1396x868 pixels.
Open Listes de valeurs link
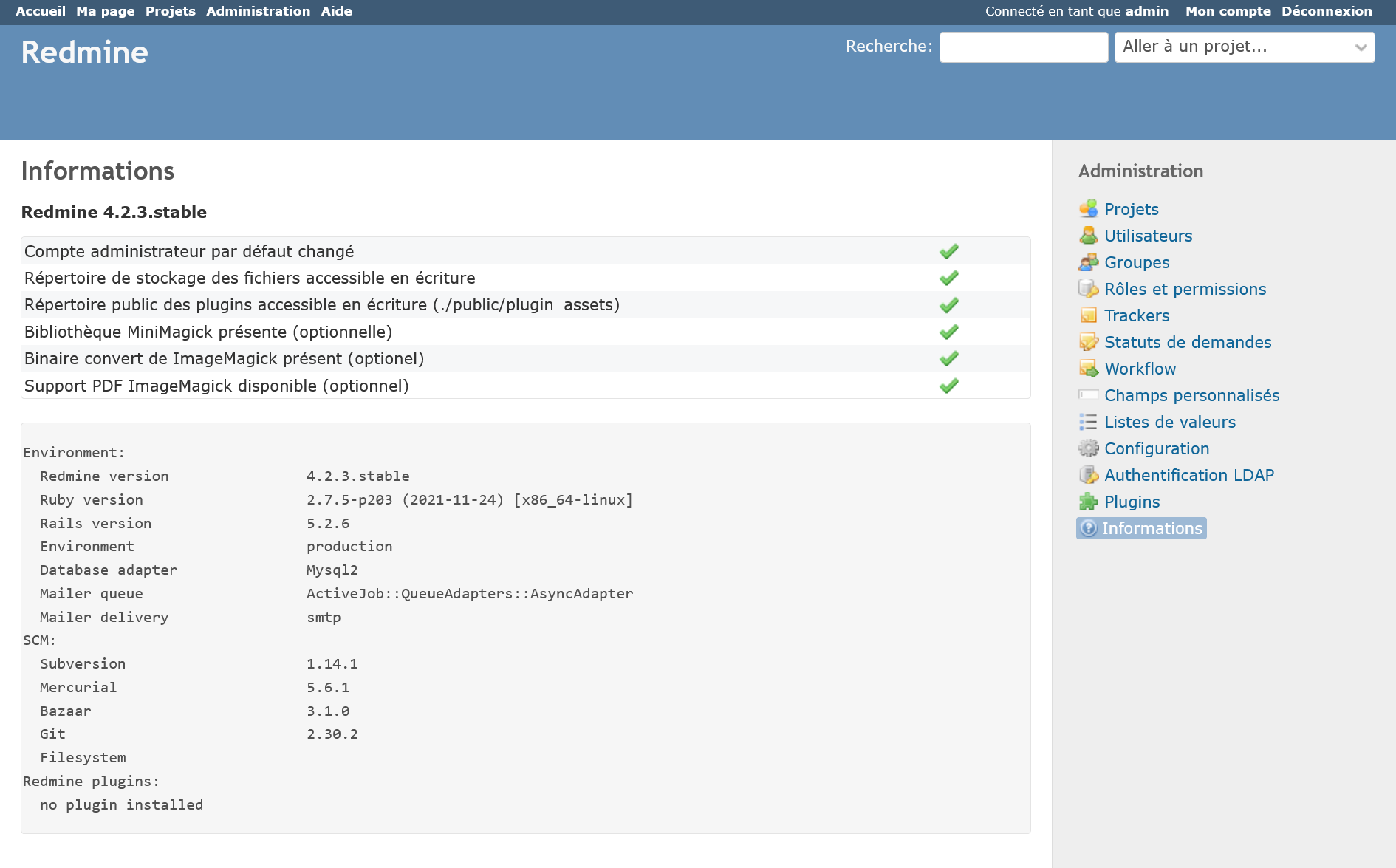pos(1171,422)
